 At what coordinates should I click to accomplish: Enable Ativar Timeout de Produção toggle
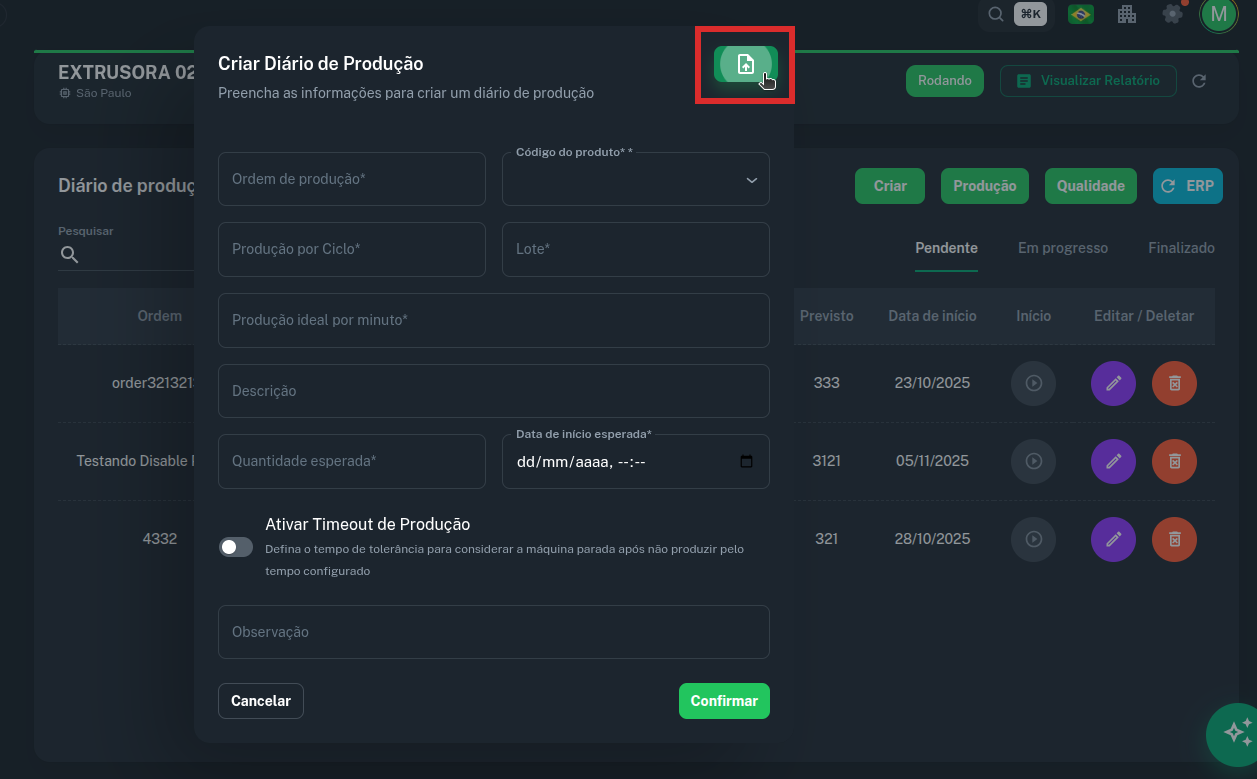point(236,547)
